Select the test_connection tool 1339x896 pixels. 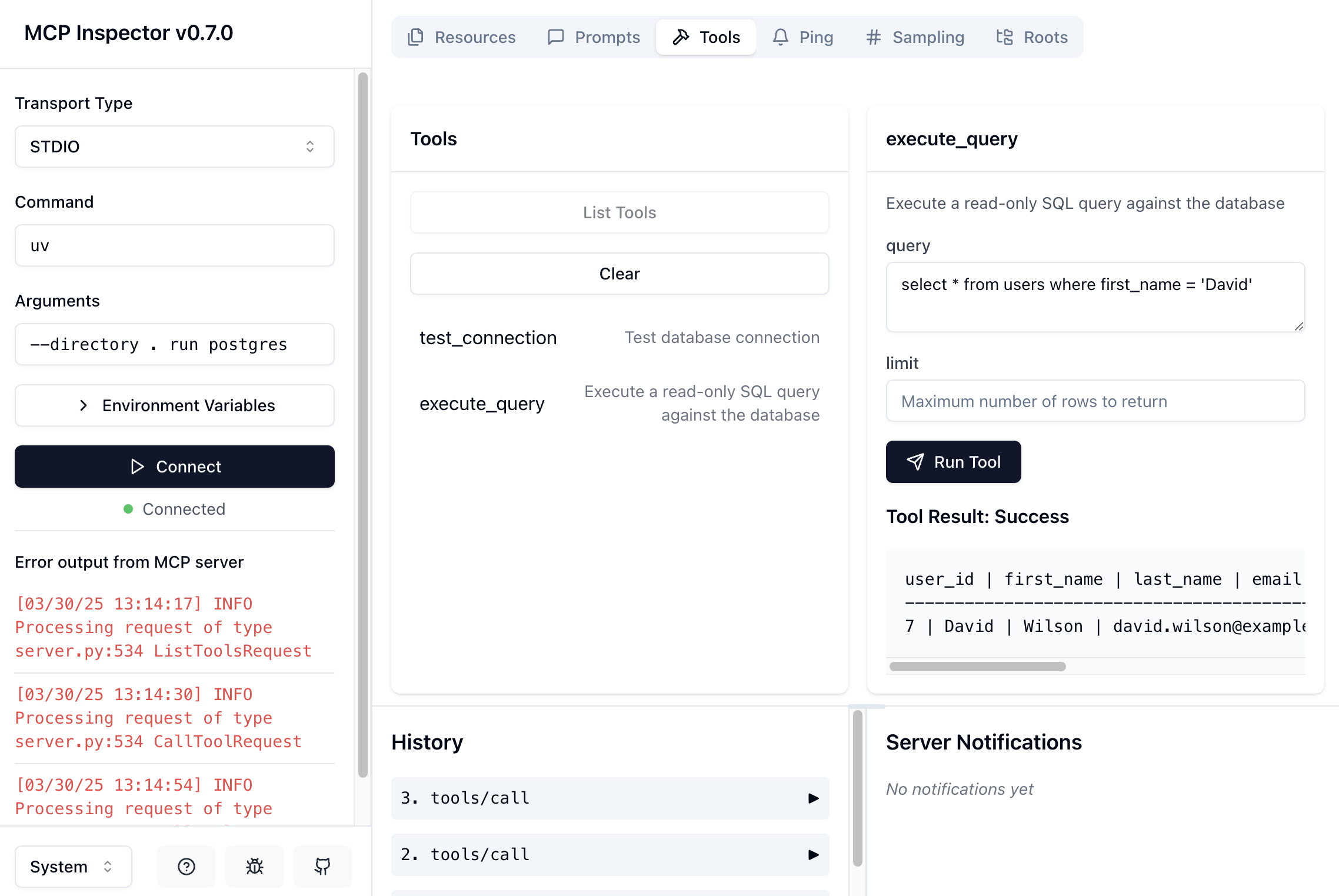pos(488,338)
